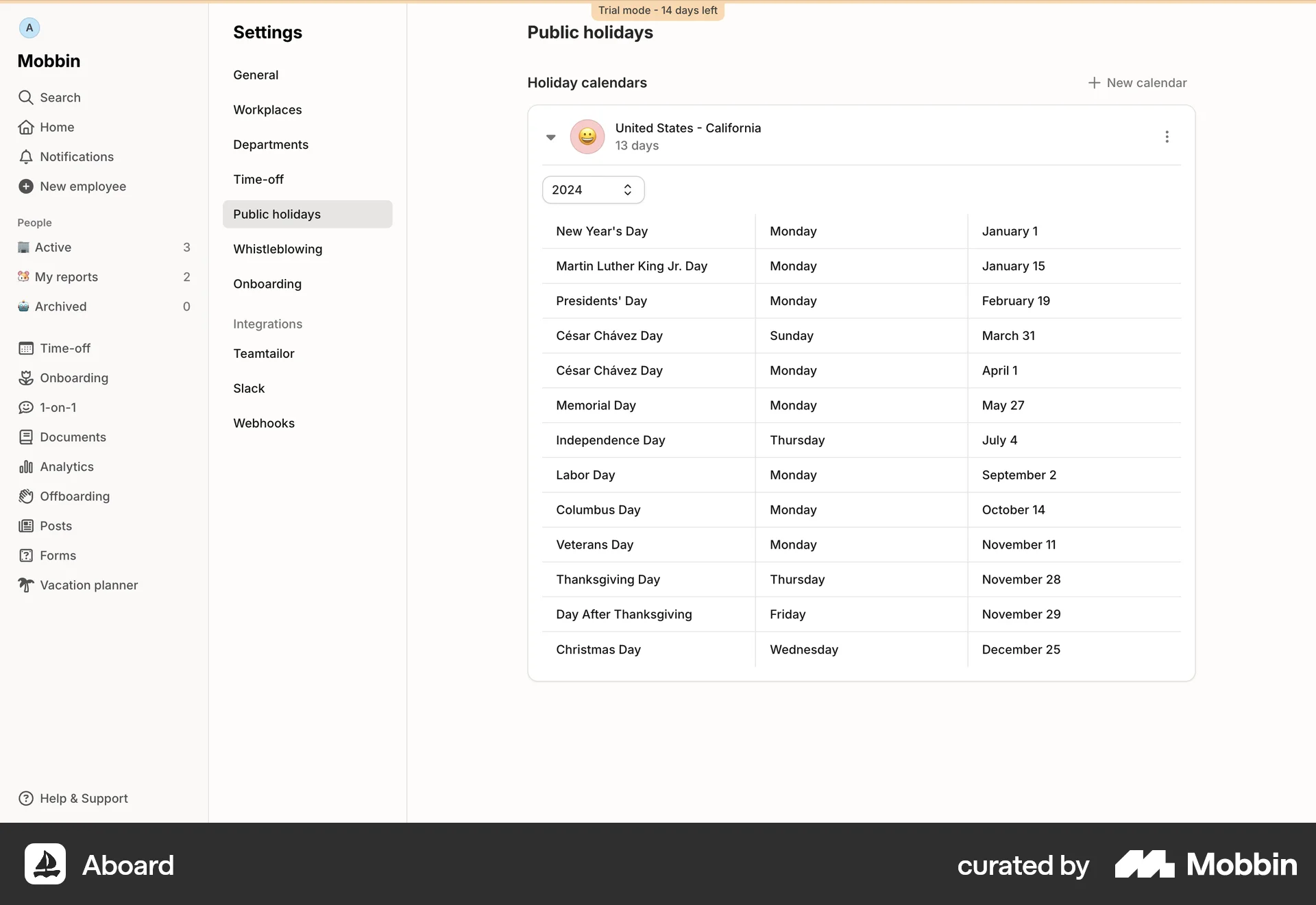Select the My reports filter
The width and height of the screenshot is (1316, 905).
coord(66,276)
